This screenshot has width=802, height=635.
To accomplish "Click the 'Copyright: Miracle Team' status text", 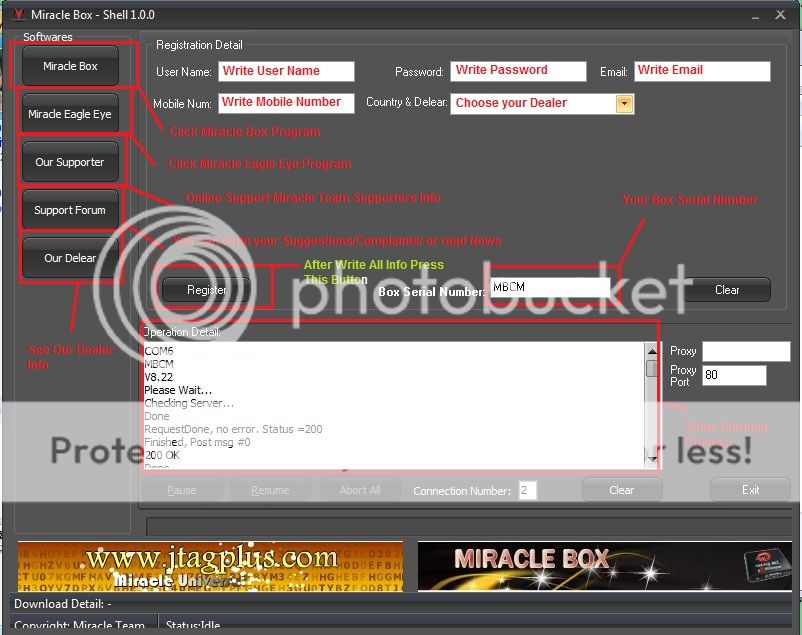I will (79, 625).
